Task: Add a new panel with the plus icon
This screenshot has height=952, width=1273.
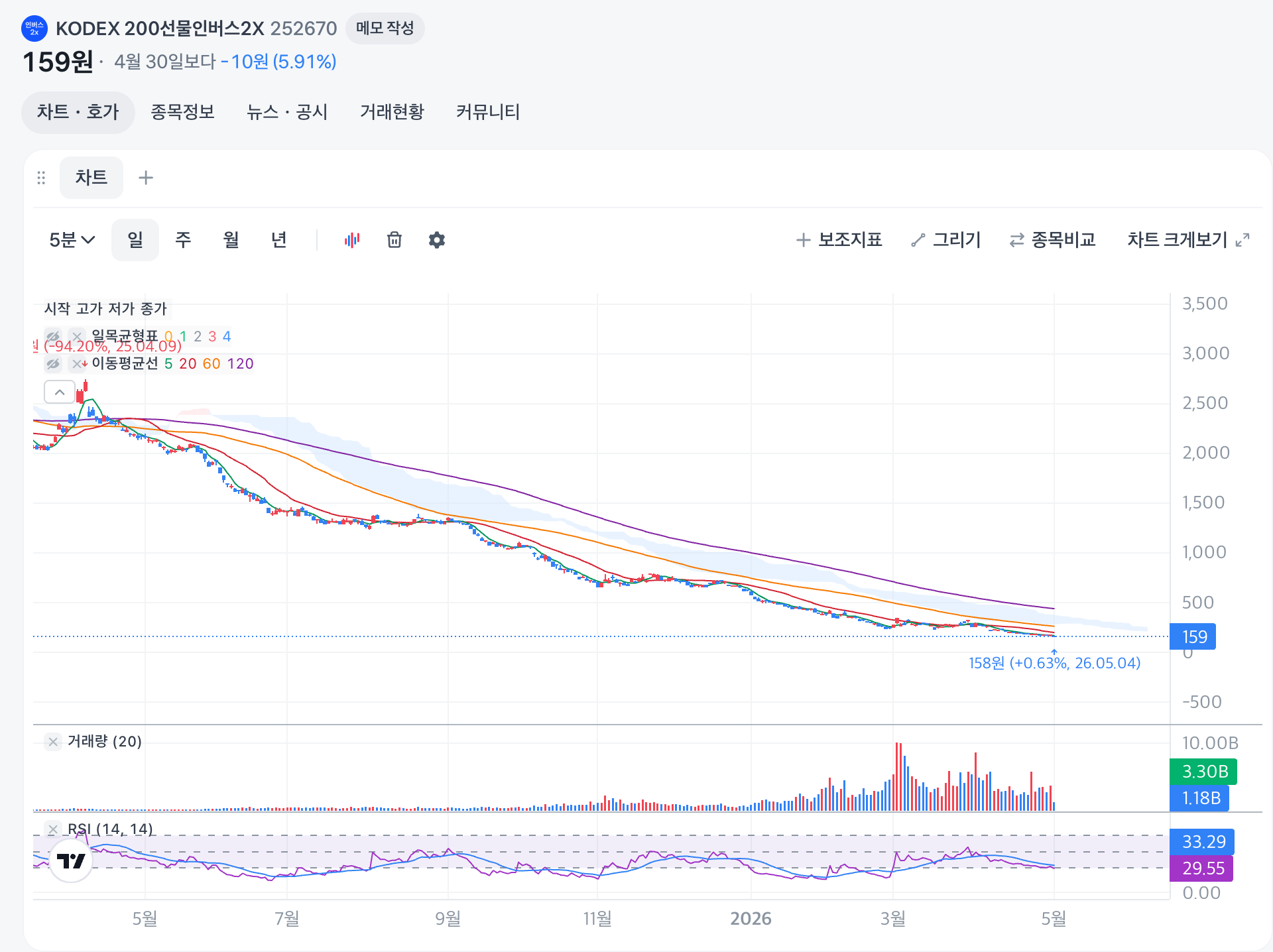Action: [x=146, y=178]
